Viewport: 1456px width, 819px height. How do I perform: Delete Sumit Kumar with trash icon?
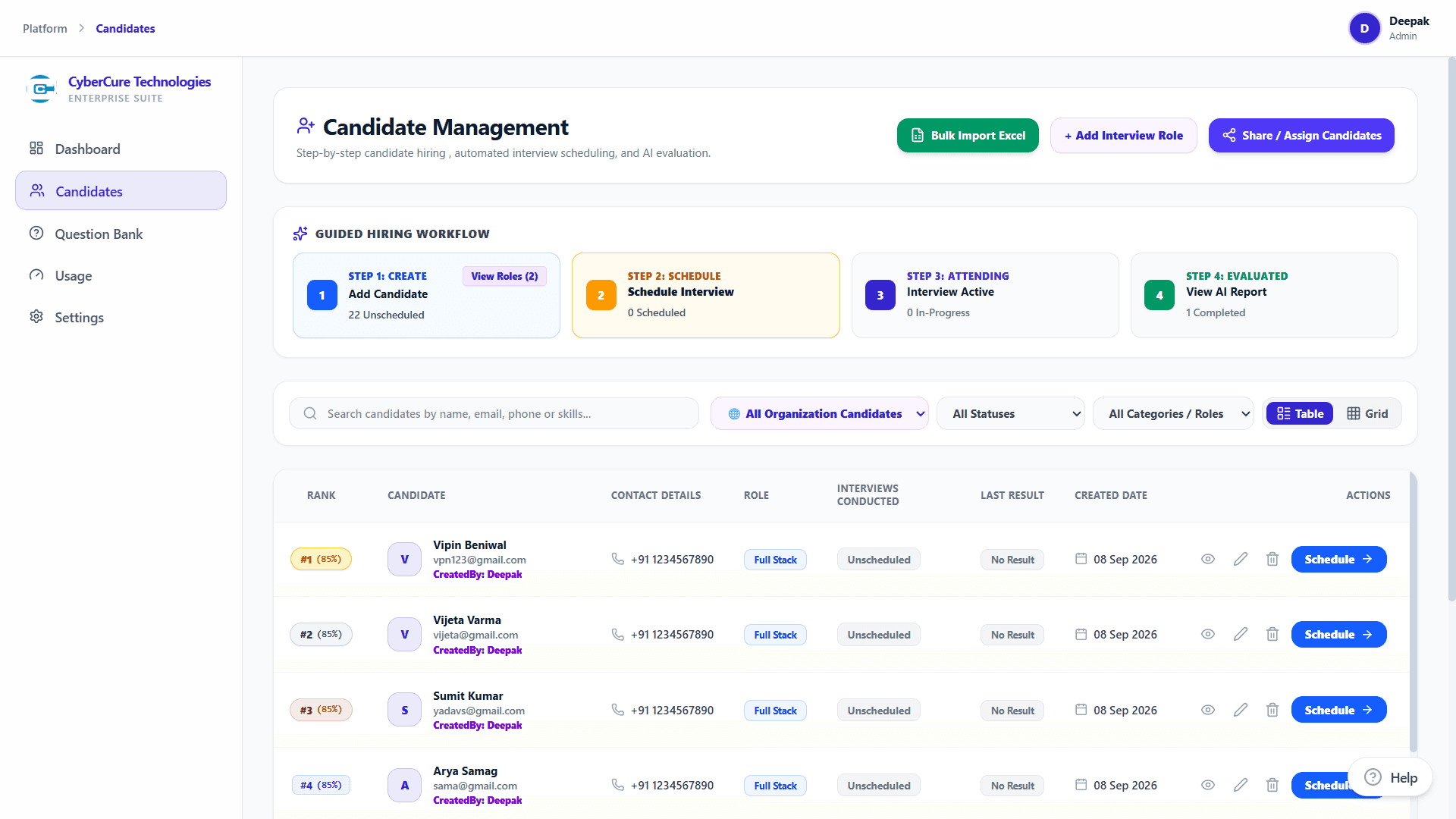pyautogui.click(x=1272, y=710)
